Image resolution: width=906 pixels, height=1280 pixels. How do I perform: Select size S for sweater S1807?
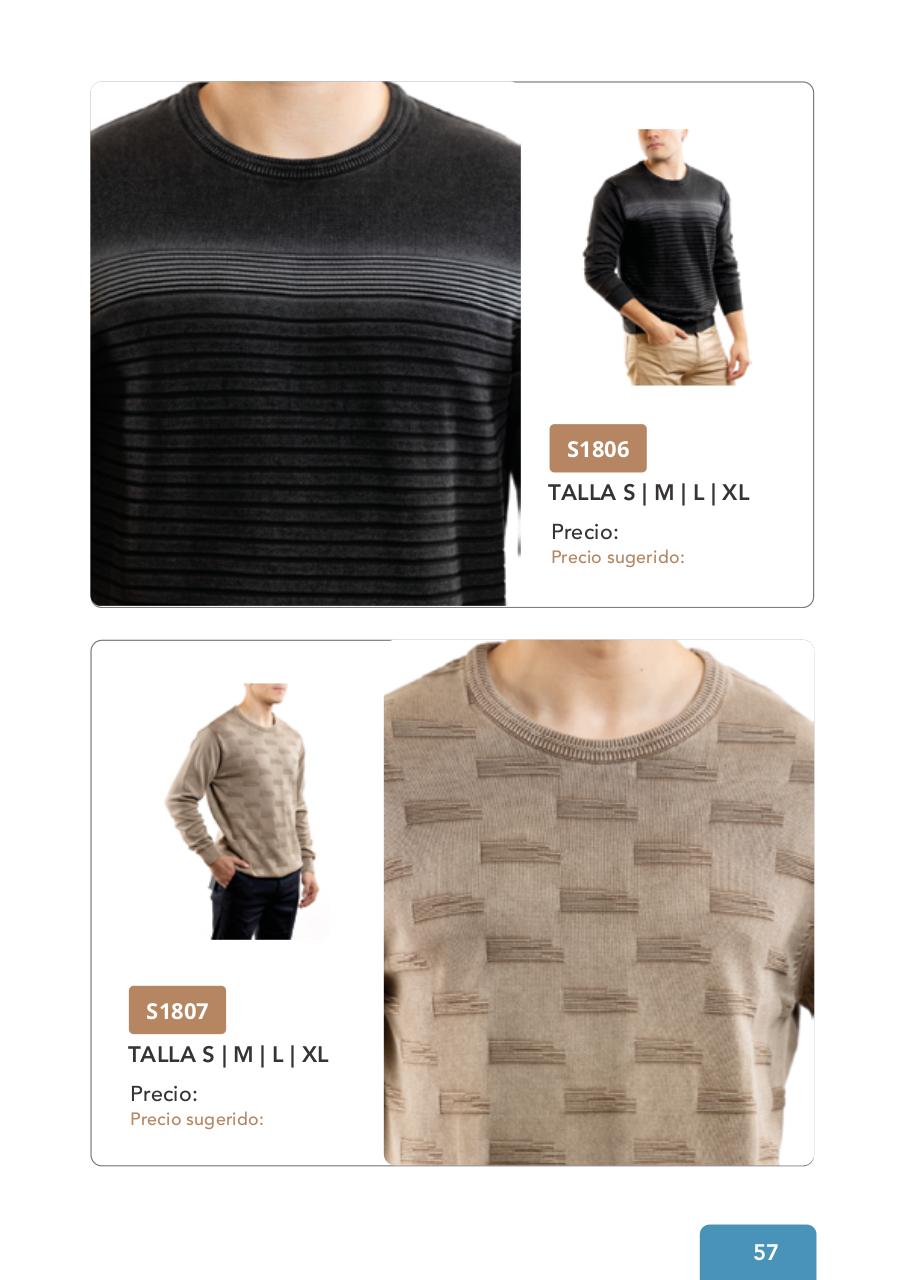click(208, 1055)
